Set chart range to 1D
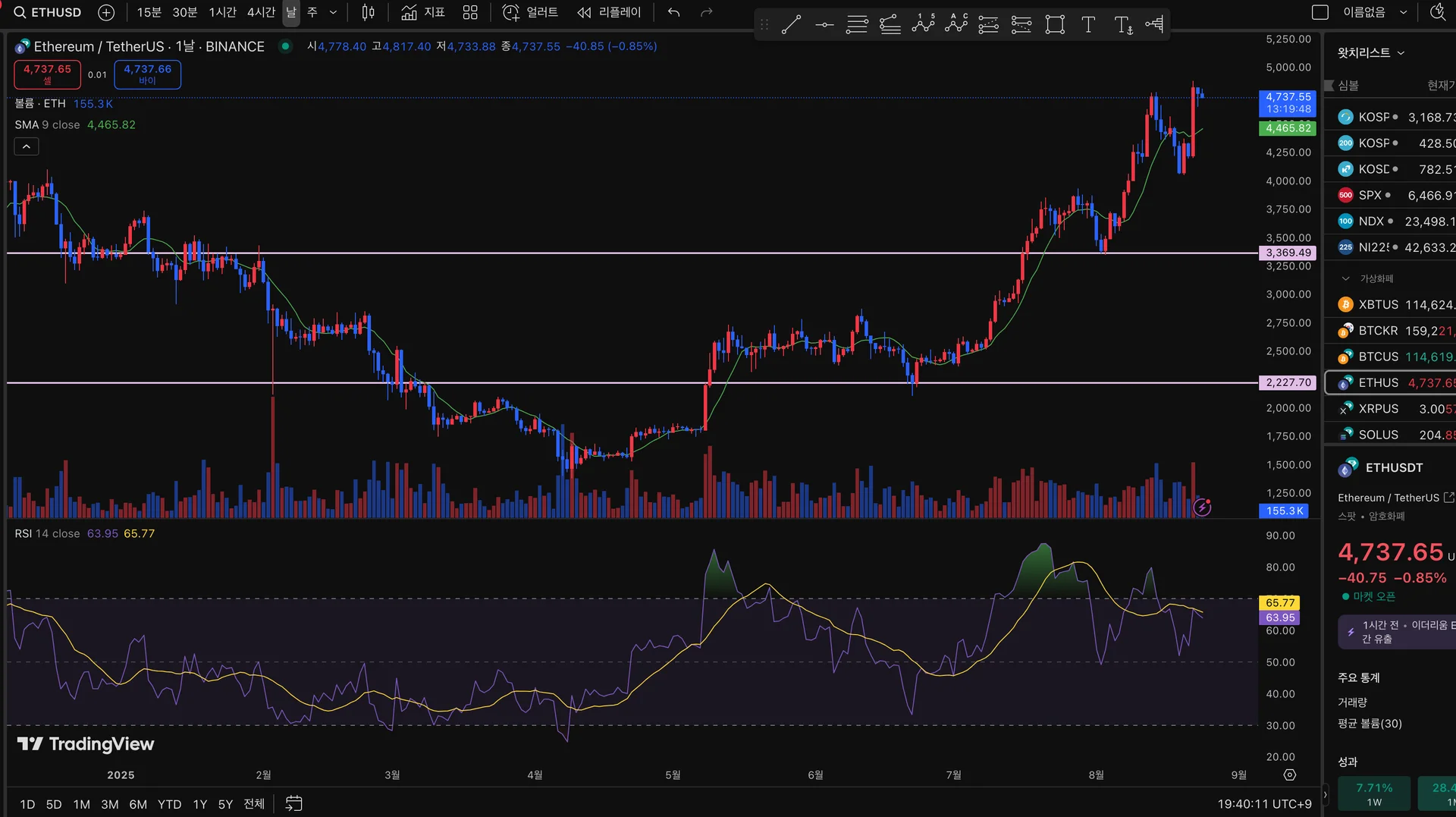Screen dimensions: 1456x817 pos(27,804)
